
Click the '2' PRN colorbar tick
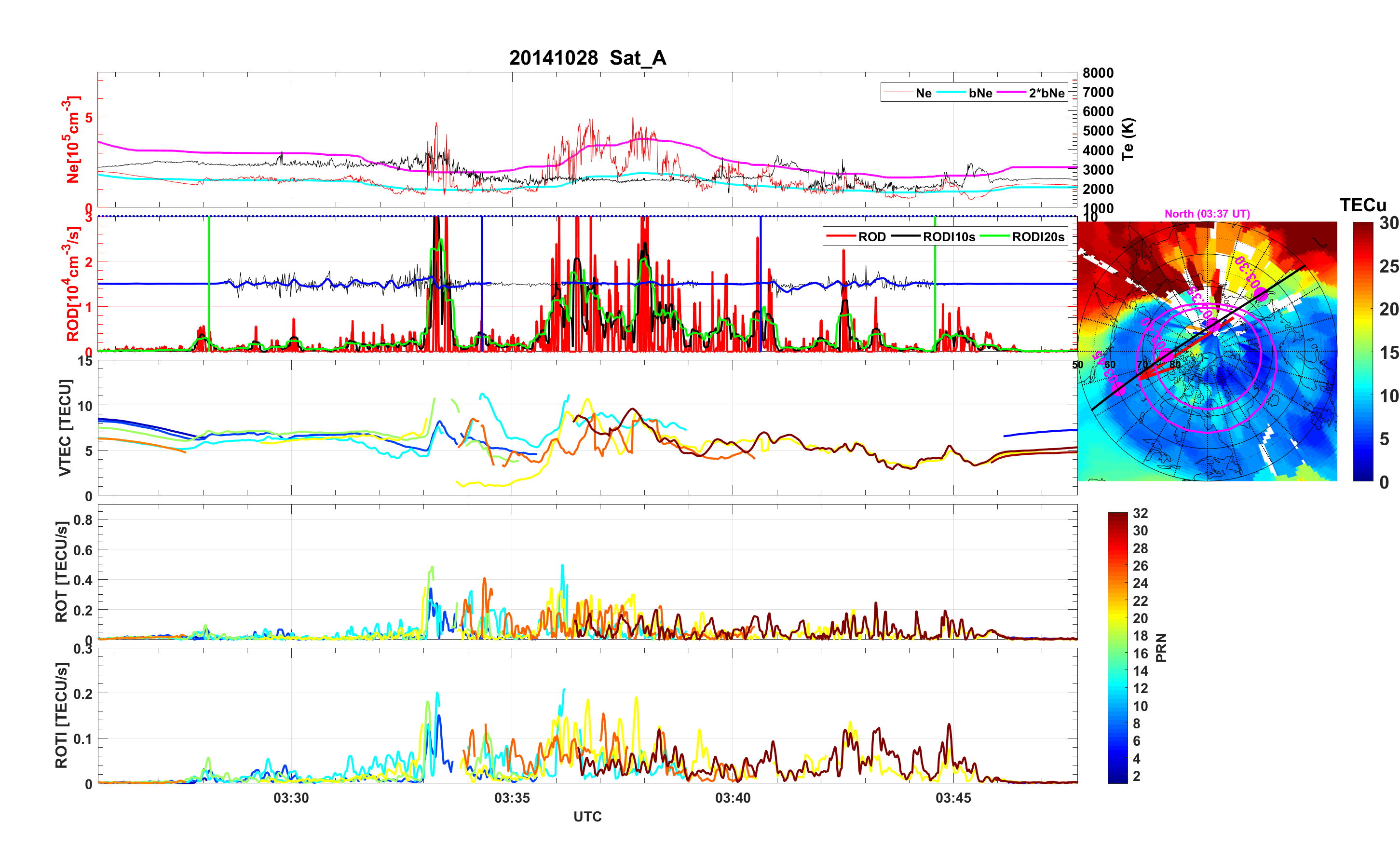[x=1136, y=776]
